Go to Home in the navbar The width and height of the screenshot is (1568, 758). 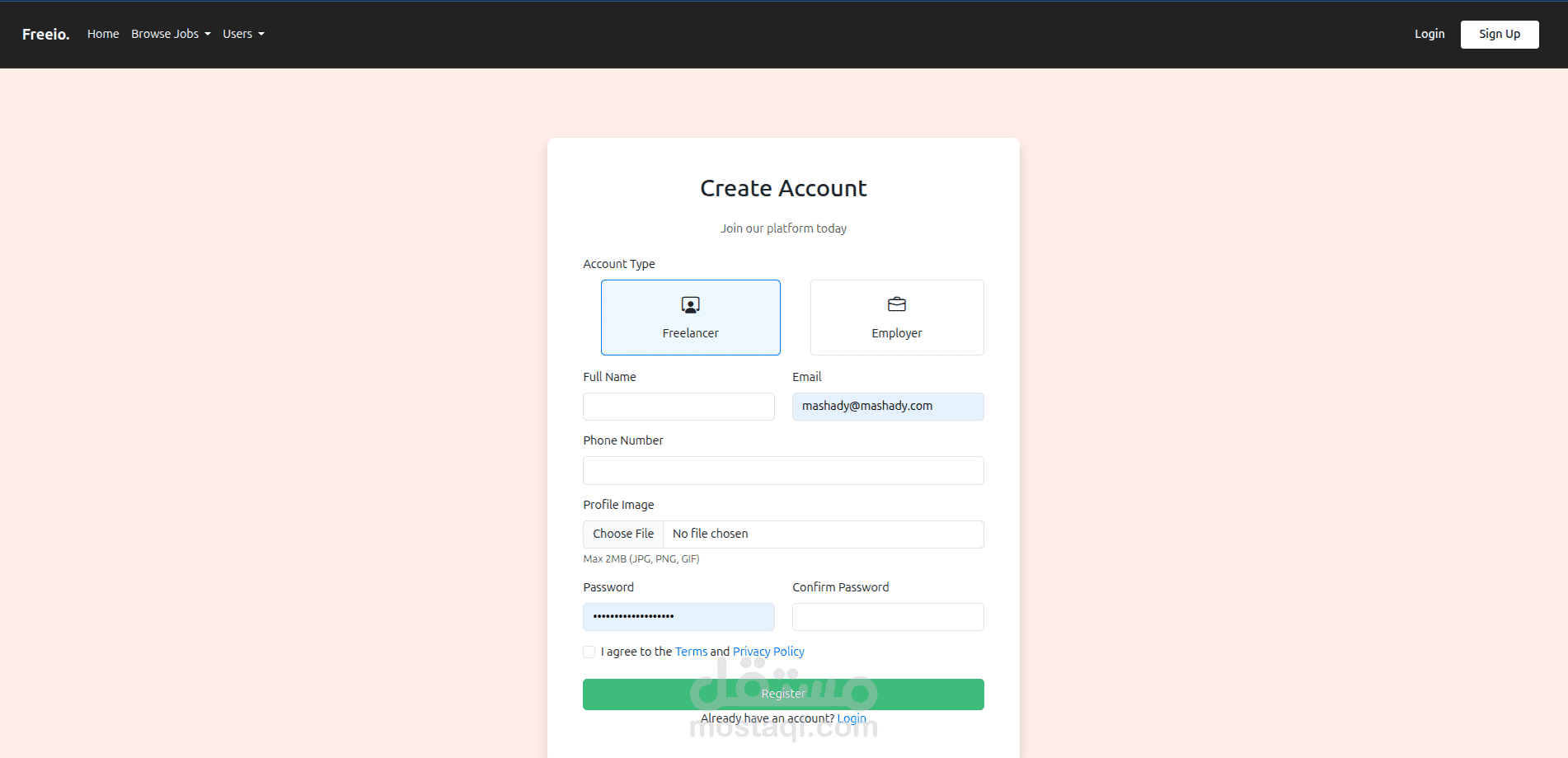(x=103, y=34)
